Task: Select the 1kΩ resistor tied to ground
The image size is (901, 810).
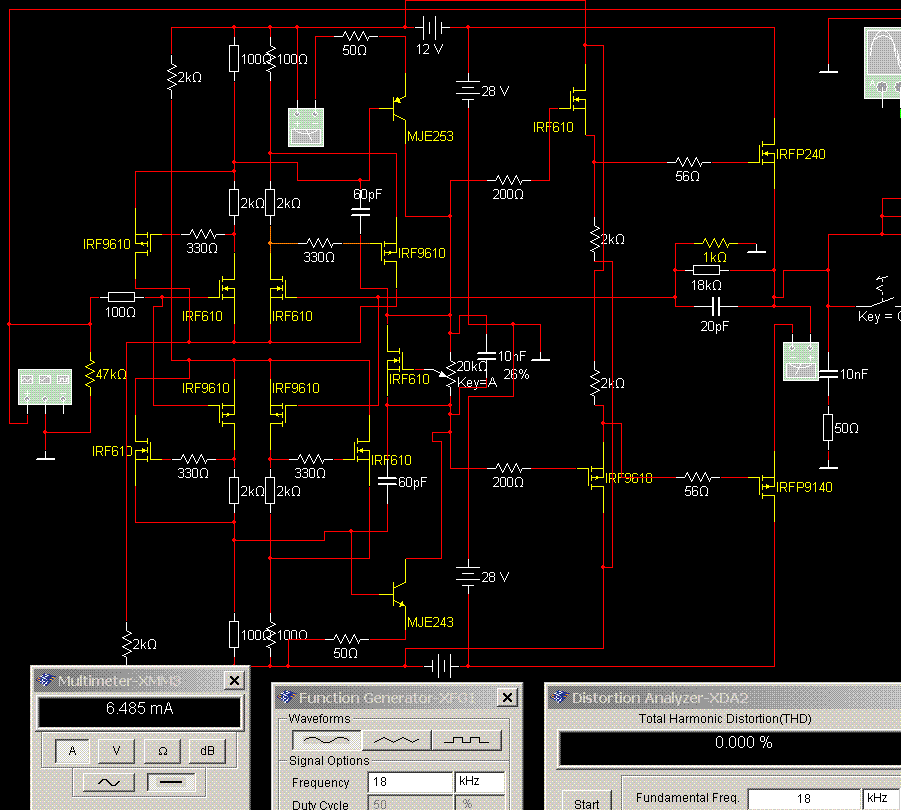Action: [x=715, y=243]
